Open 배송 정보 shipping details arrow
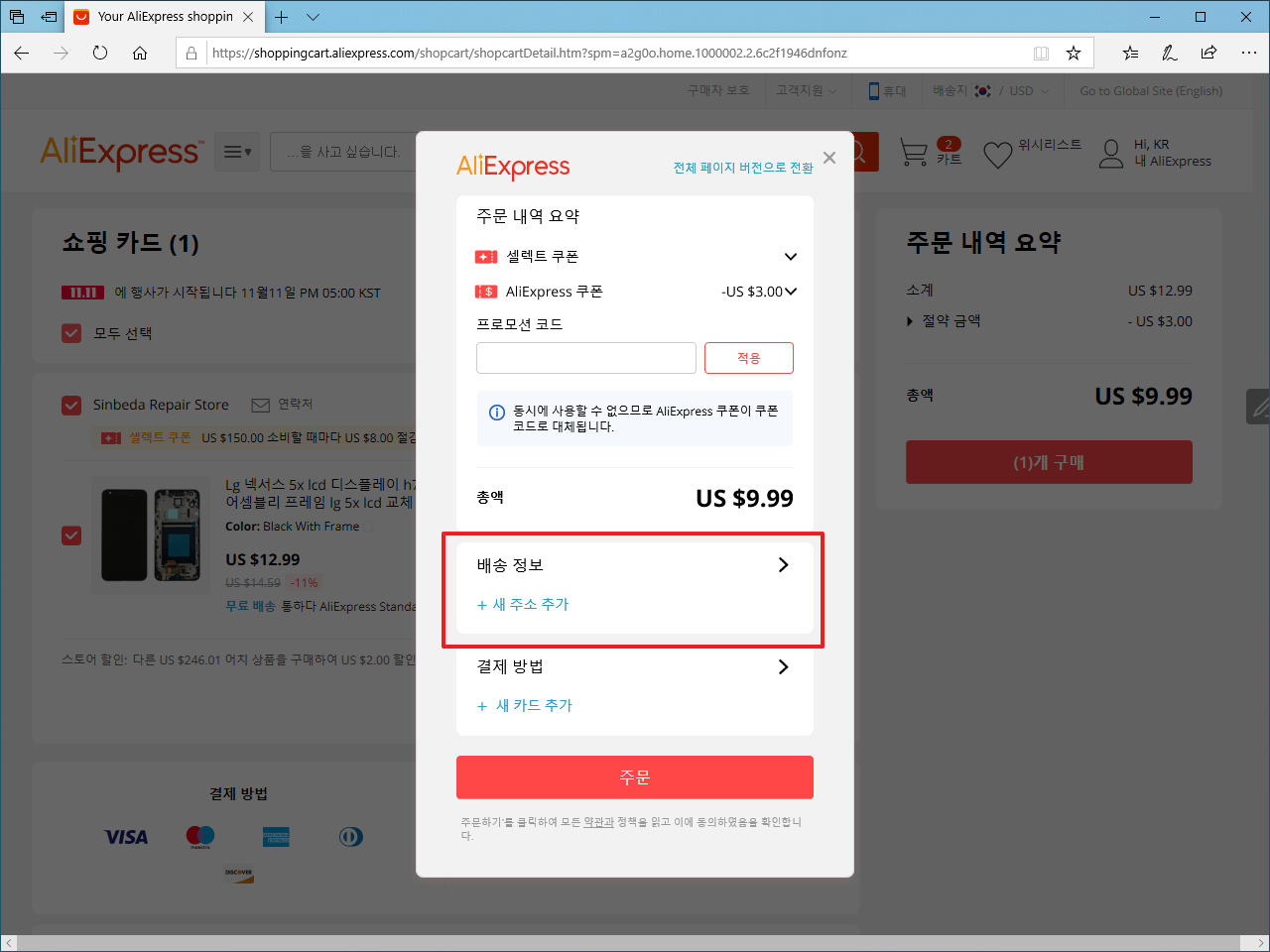1270x952 pixels. (x=783, y=564)
